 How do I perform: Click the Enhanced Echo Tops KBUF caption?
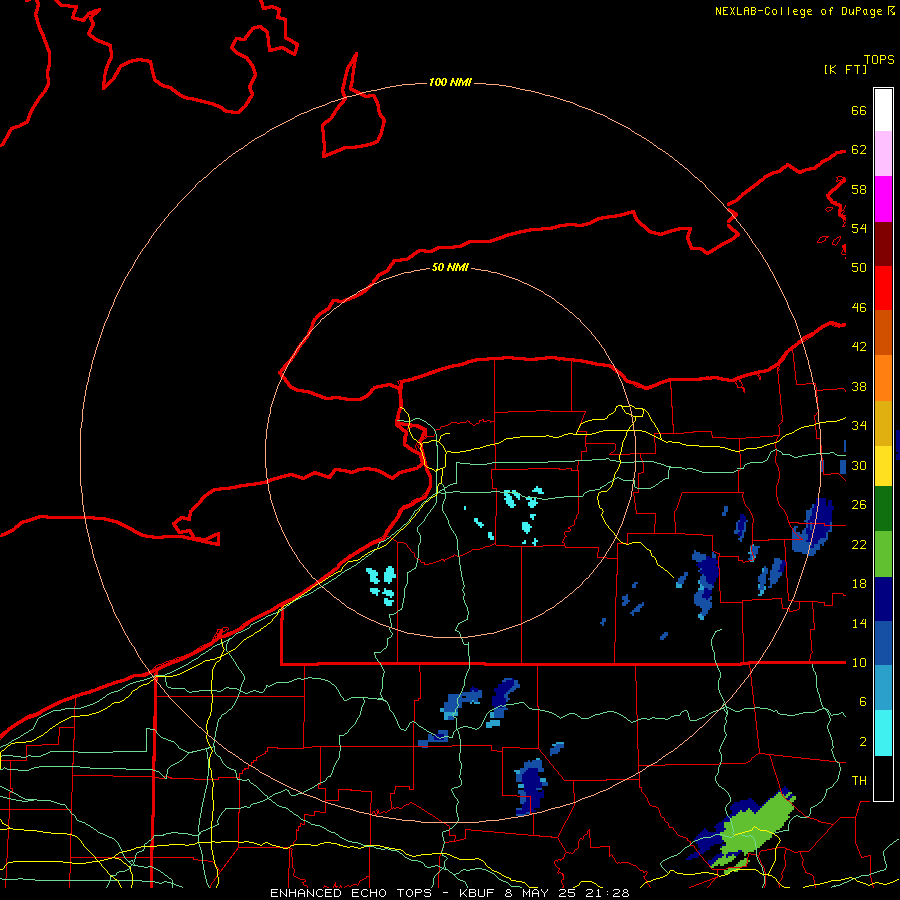pos(449,893)
